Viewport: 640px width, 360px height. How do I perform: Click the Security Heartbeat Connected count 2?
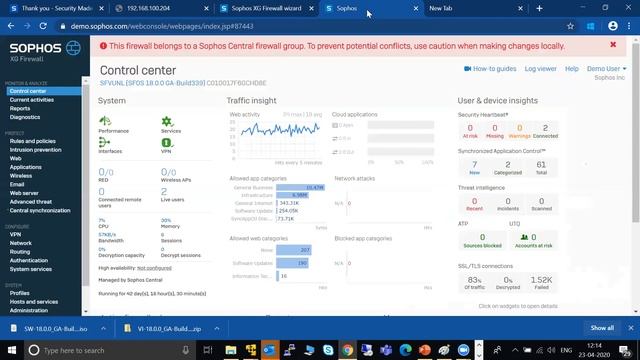pyautogui.click(x=545, y=128)
